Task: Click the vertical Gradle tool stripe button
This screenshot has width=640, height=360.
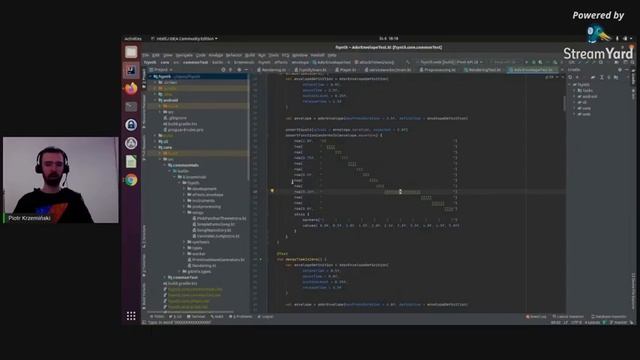Action: click(x=633, y=78)
